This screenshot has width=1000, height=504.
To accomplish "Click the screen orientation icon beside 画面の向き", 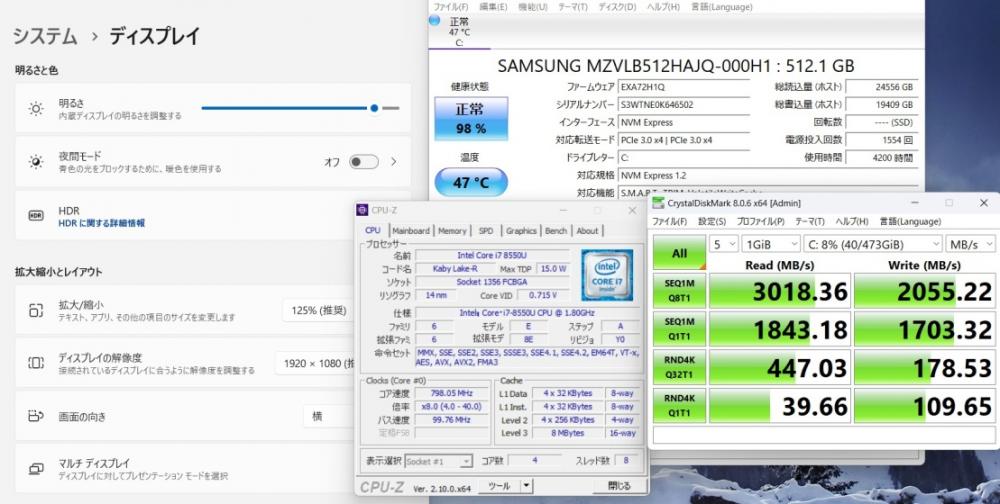I will [36, 416].
